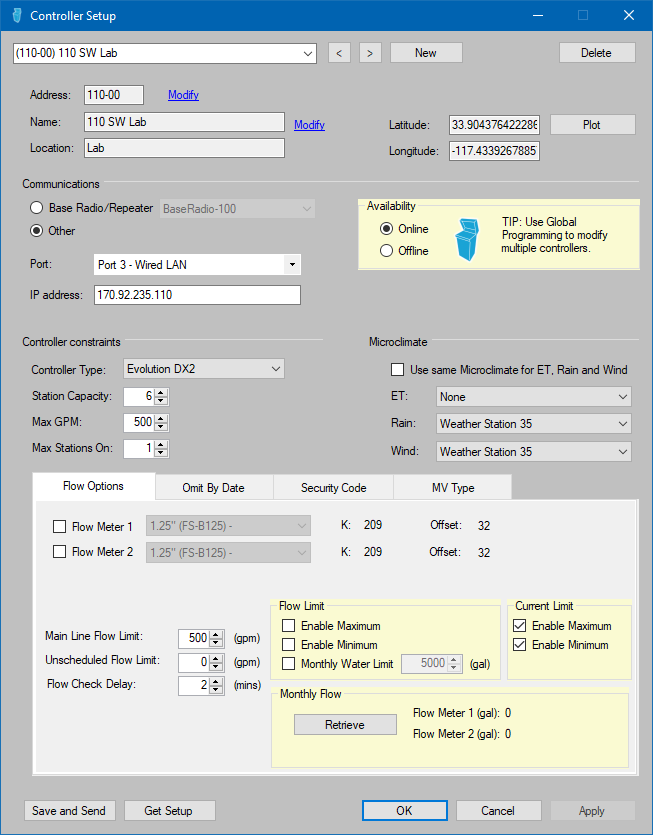Check Flow Limit Enable Minimum
The image size is (653, 835).
tap(288, 645)
